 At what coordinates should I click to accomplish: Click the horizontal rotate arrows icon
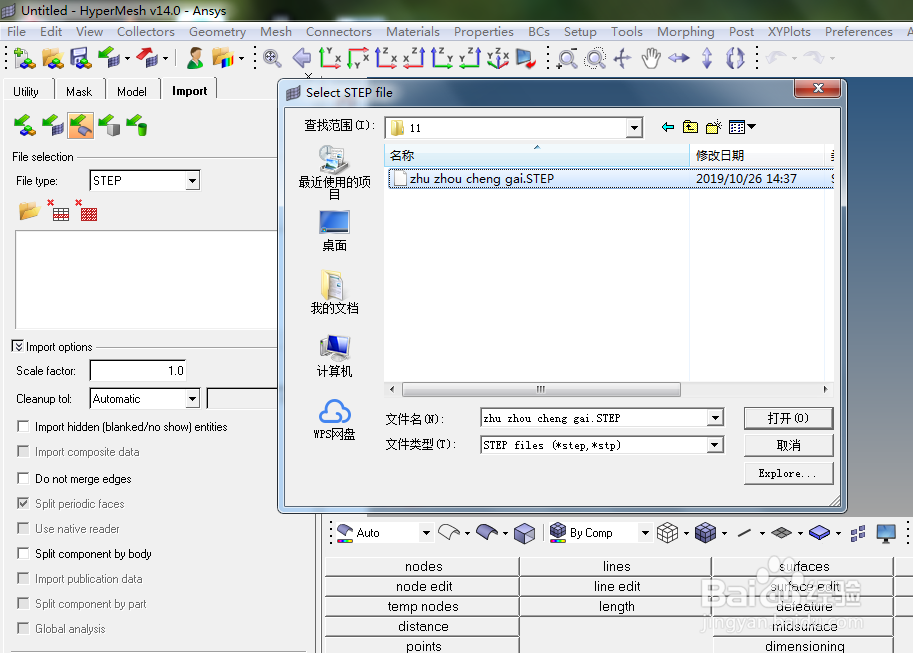pyautogui.click(x=678, y=58)
